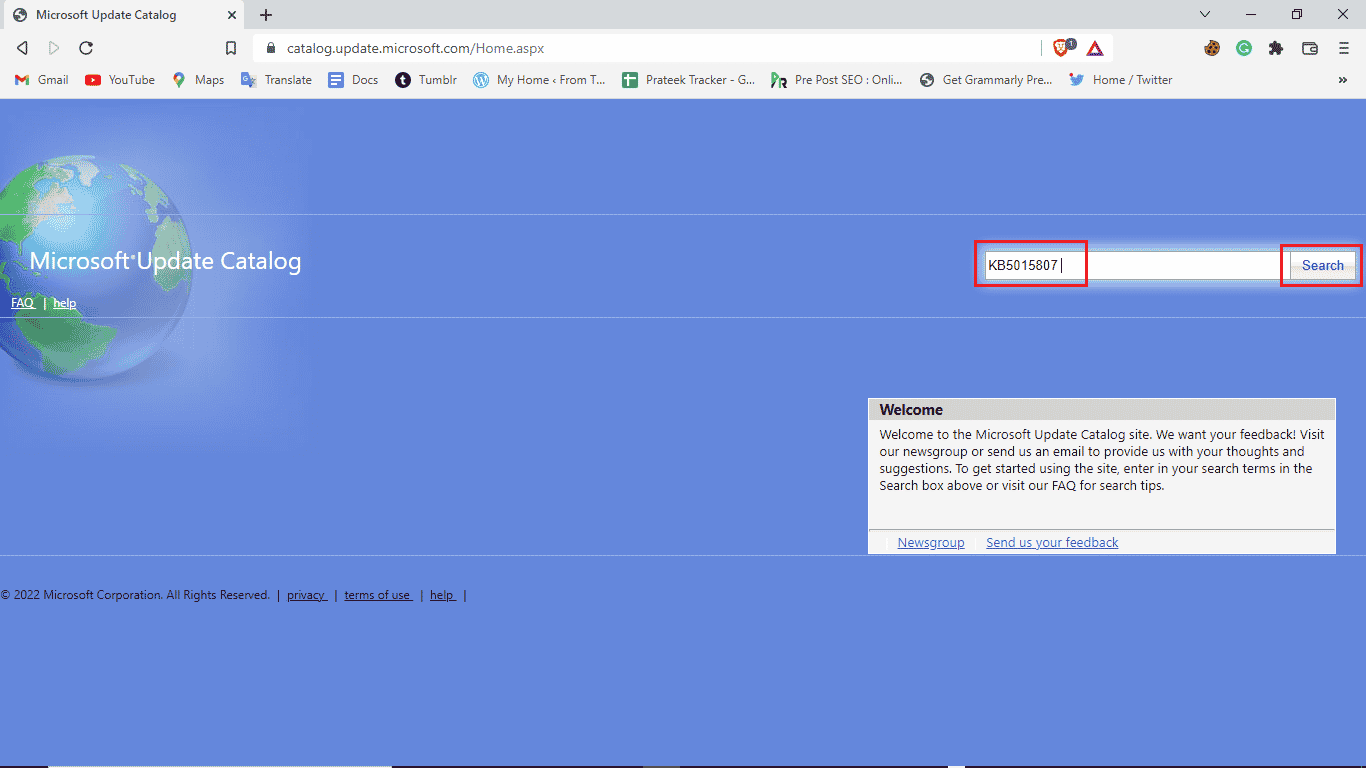Open the browser main menu icon

point(1344,48)
